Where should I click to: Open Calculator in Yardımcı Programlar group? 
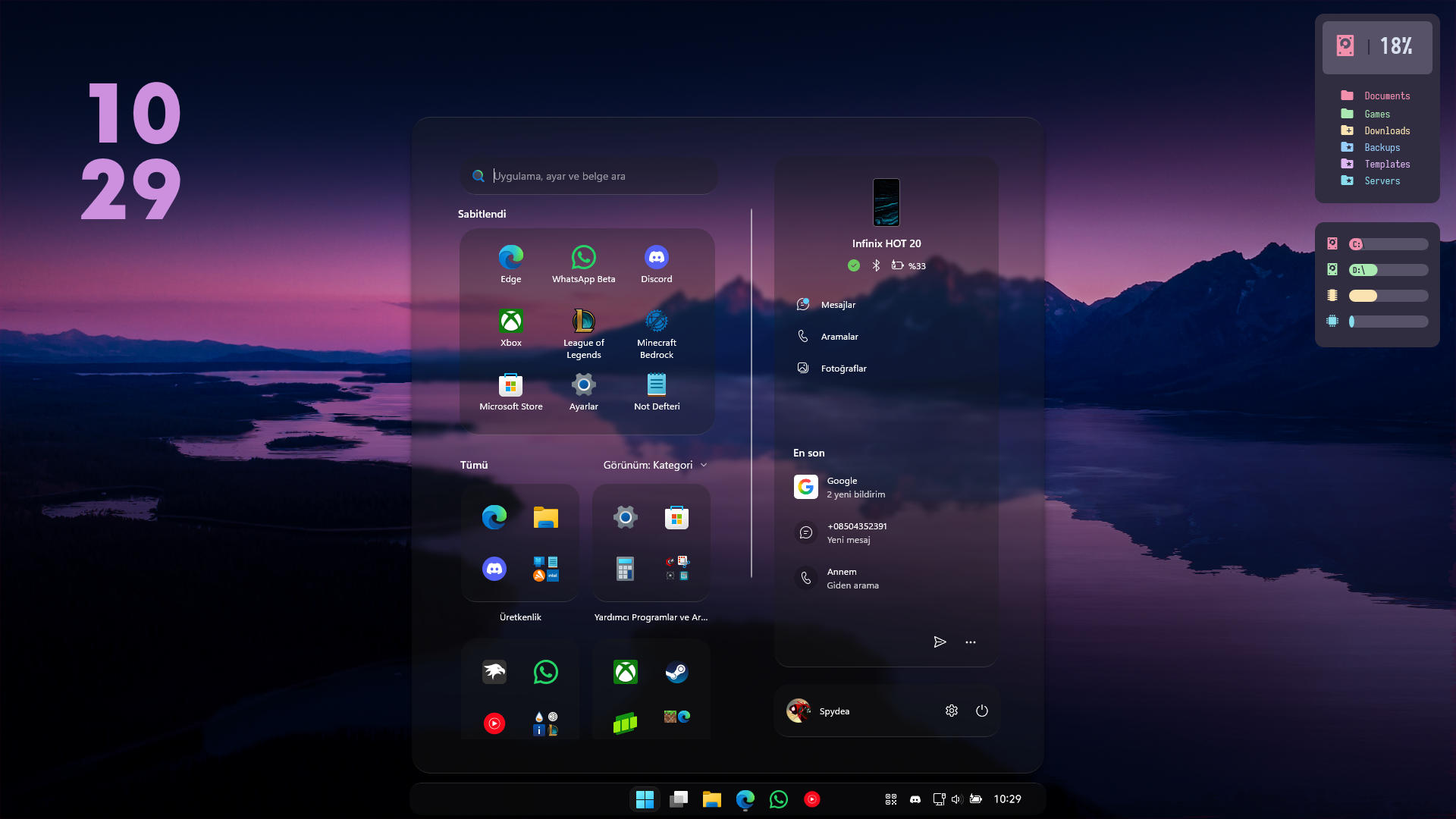[x=625, y=569]
